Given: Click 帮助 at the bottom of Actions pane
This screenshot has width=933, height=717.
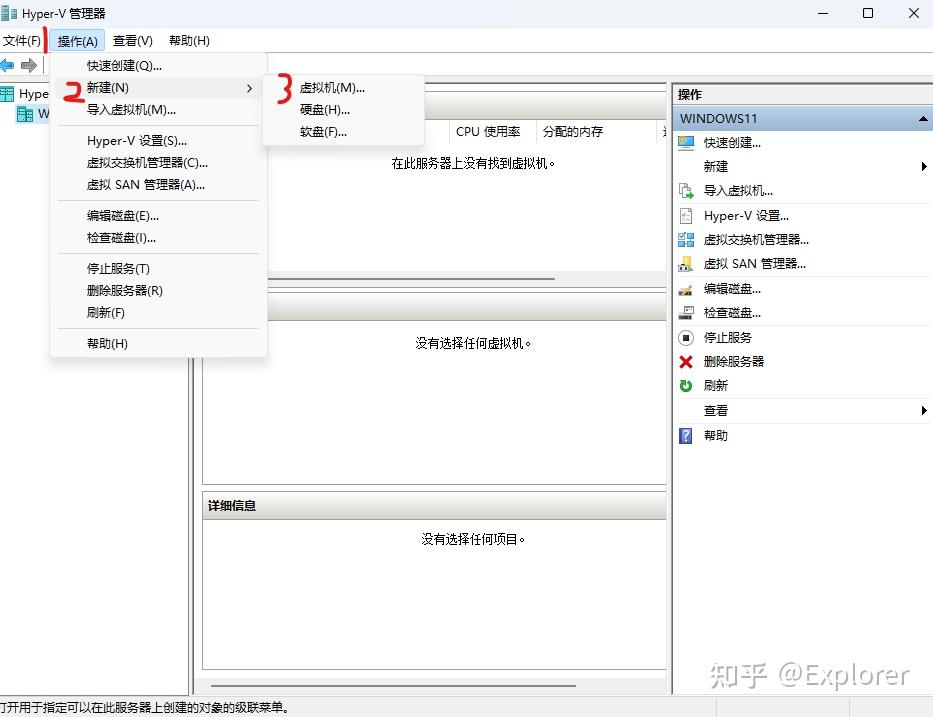Looking at the screenshot, I should pos(716,435).
